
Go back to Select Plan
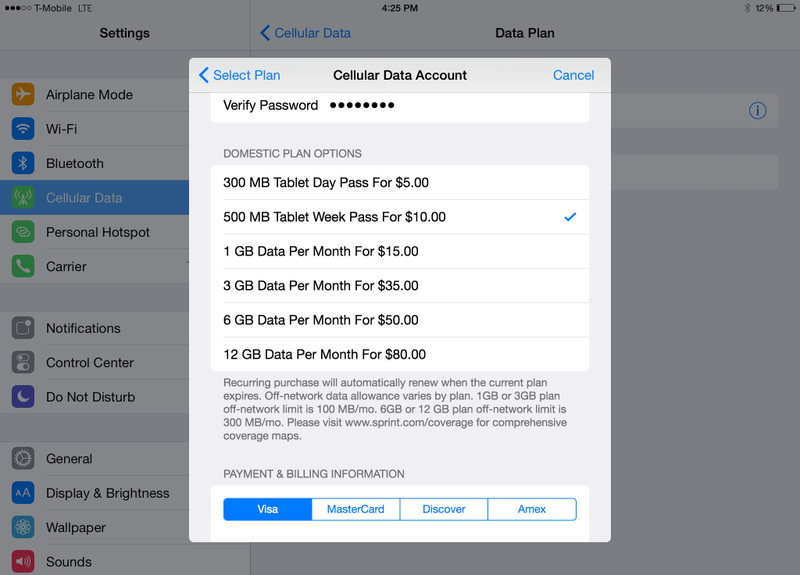point(240,75)
